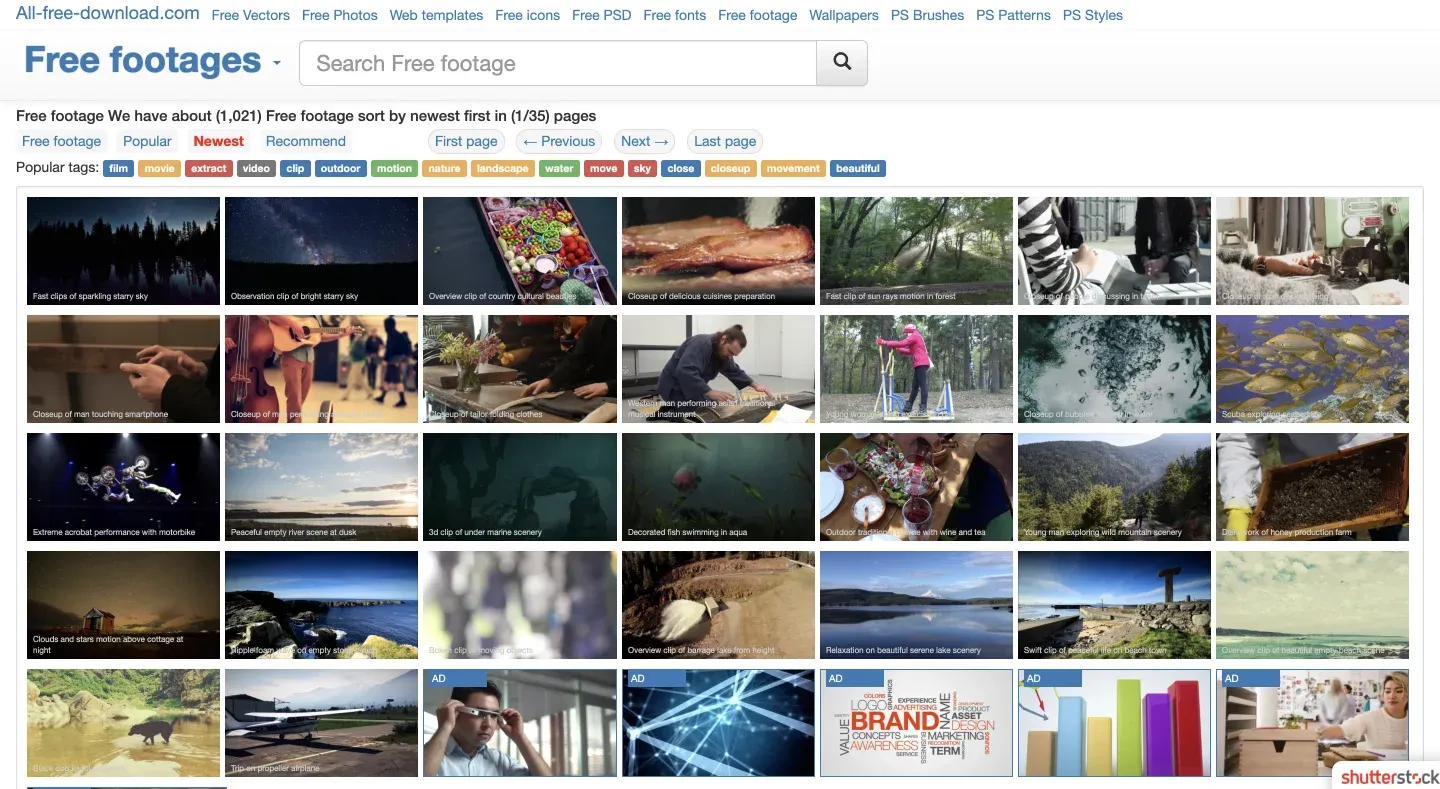Go to the Next page
Viewport: 1440px width, 789px height.
pyautogui.click(x=644, y=141)
